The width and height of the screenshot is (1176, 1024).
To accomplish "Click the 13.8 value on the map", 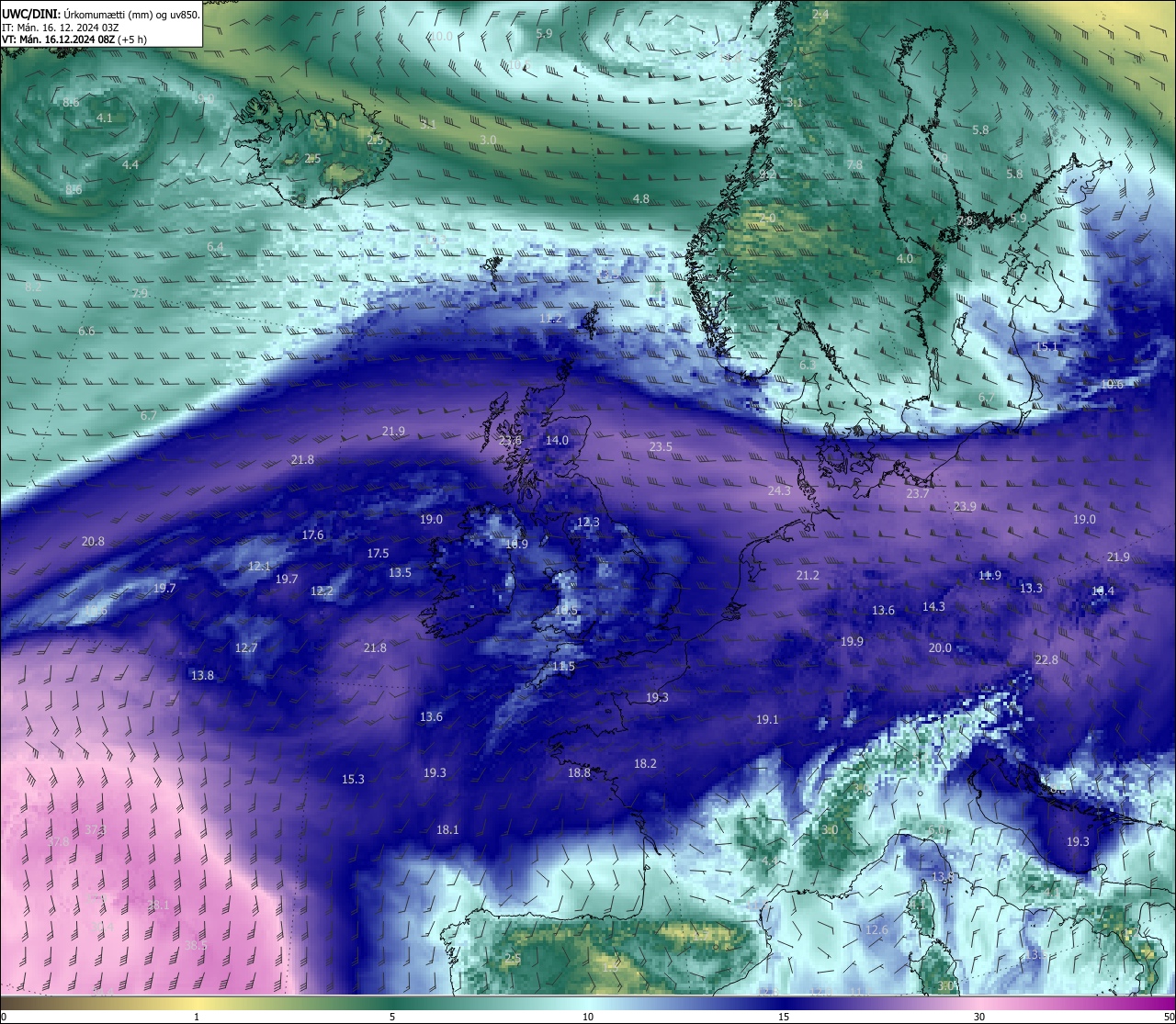I will pos(202,675).
